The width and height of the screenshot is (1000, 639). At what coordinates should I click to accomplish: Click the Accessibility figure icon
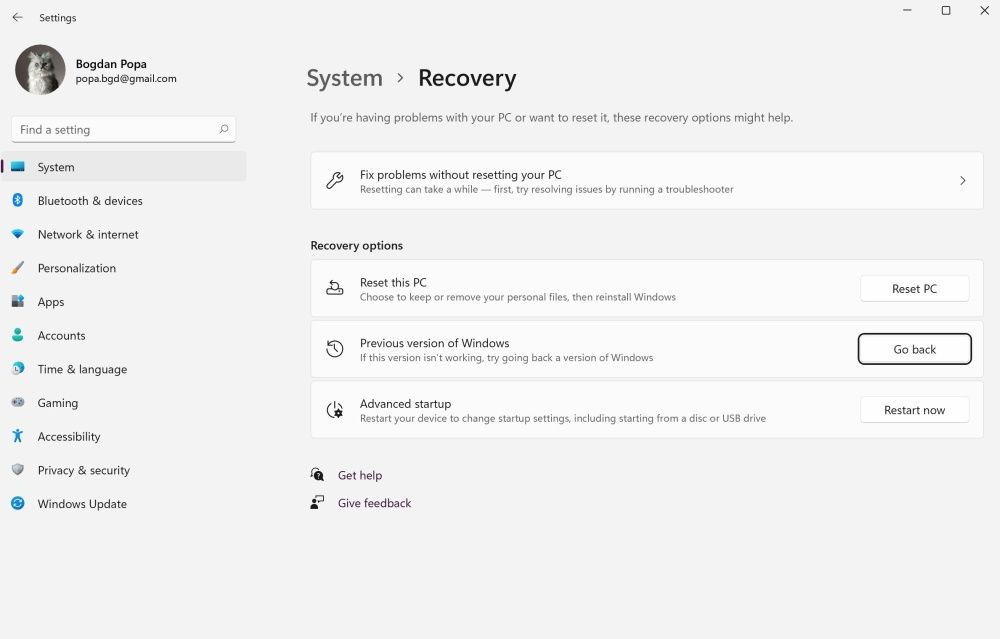point(18,436)
